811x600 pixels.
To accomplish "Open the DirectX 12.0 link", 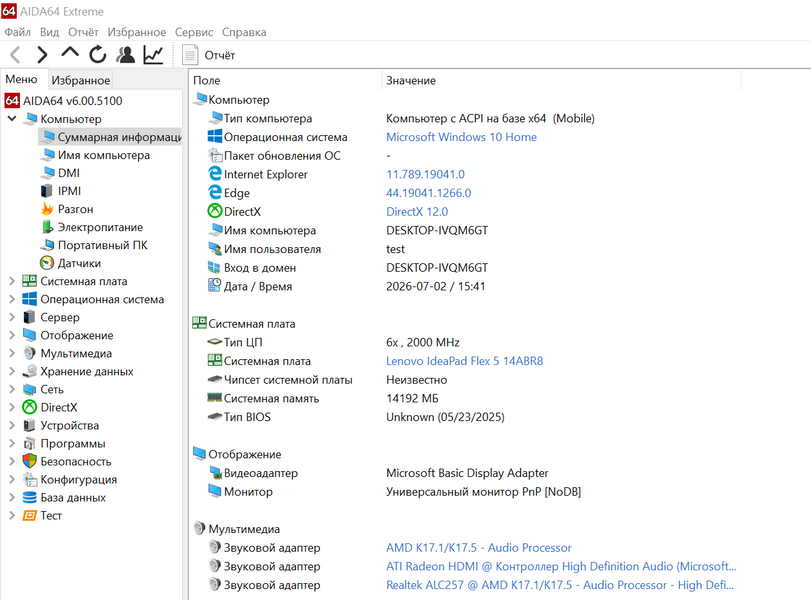I will pos(417,212).
